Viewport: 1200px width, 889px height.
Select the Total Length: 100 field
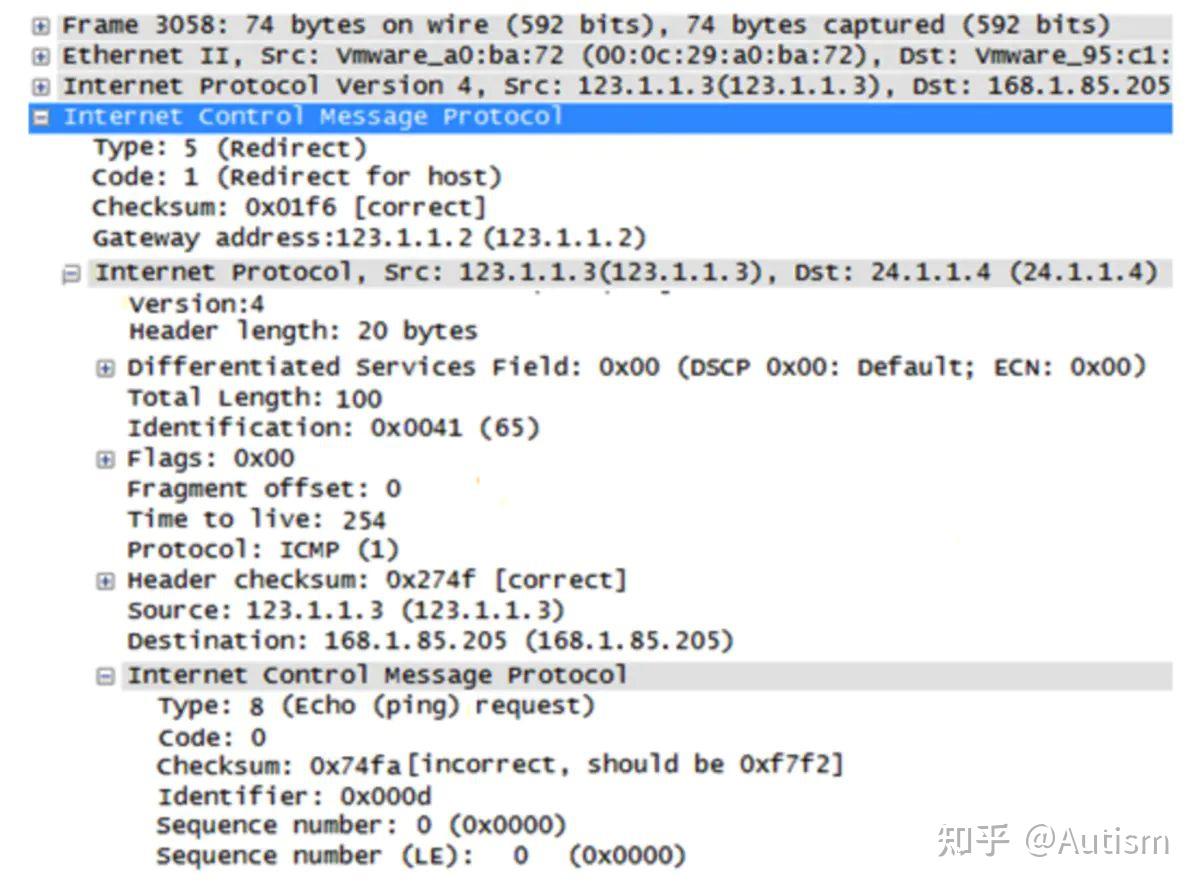pos(254,398)
